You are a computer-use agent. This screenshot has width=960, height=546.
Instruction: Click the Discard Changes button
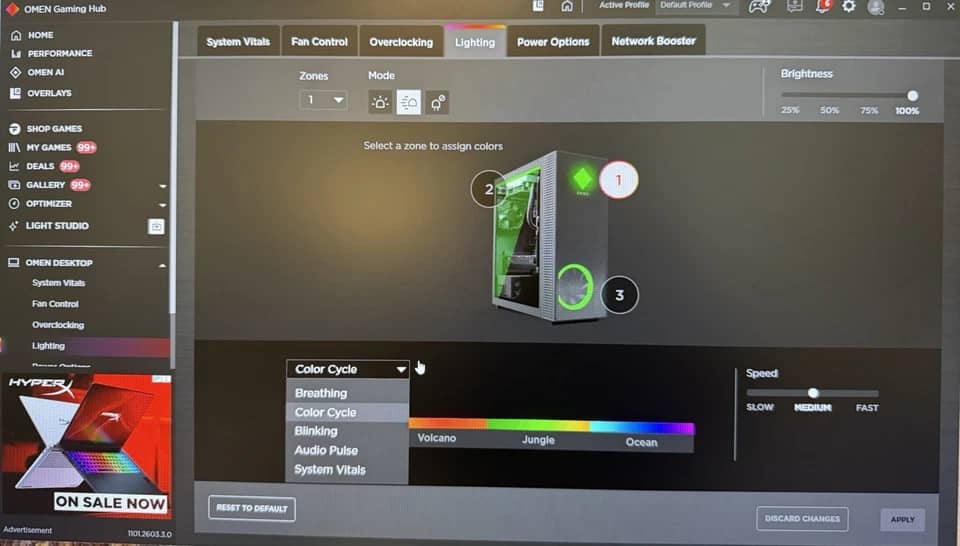point(802,518)
